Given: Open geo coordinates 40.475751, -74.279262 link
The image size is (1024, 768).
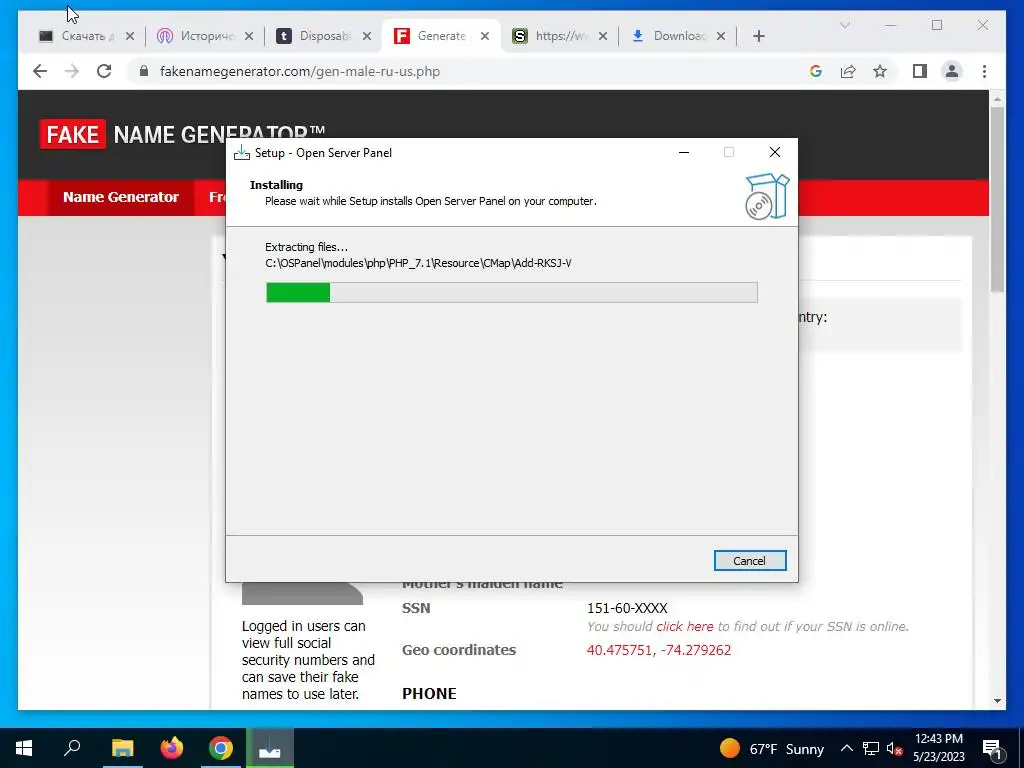Looking at the screenshot, I should pos(658,650).
